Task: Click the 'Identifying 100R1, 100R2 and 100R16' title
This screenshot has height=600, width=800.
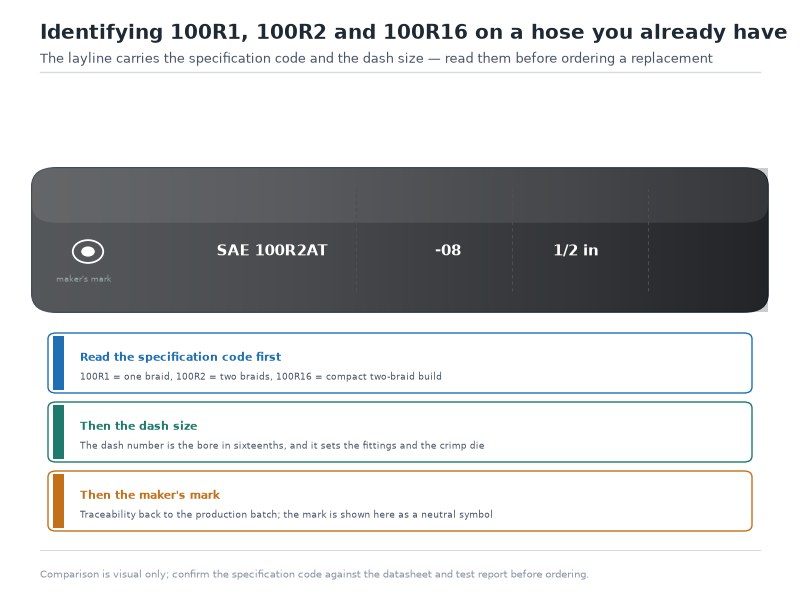Action: (x=414, y=32)
